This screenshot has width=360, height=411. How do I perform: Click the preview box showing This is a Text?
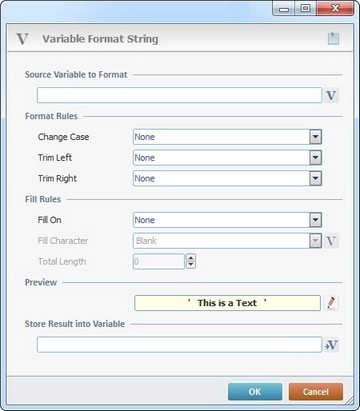point(227,303)
